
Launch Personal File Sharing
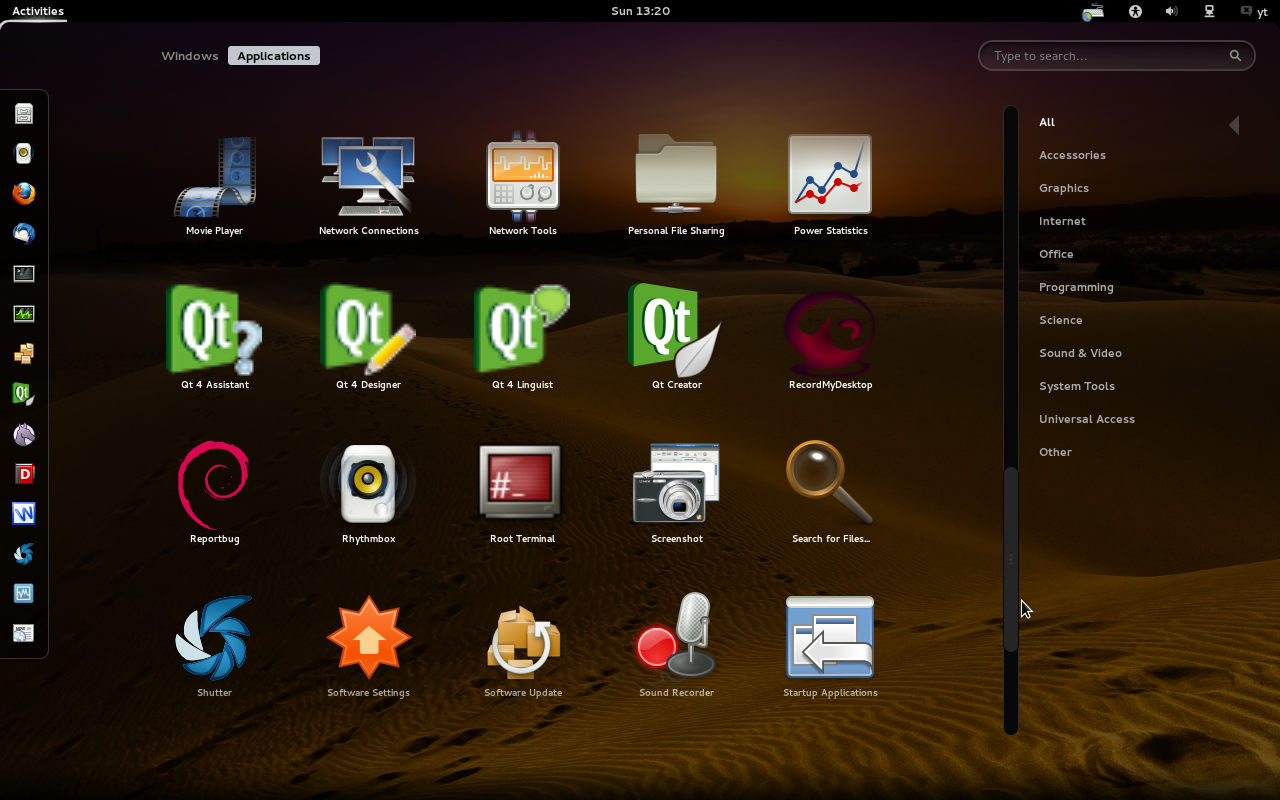coord(676,175)
